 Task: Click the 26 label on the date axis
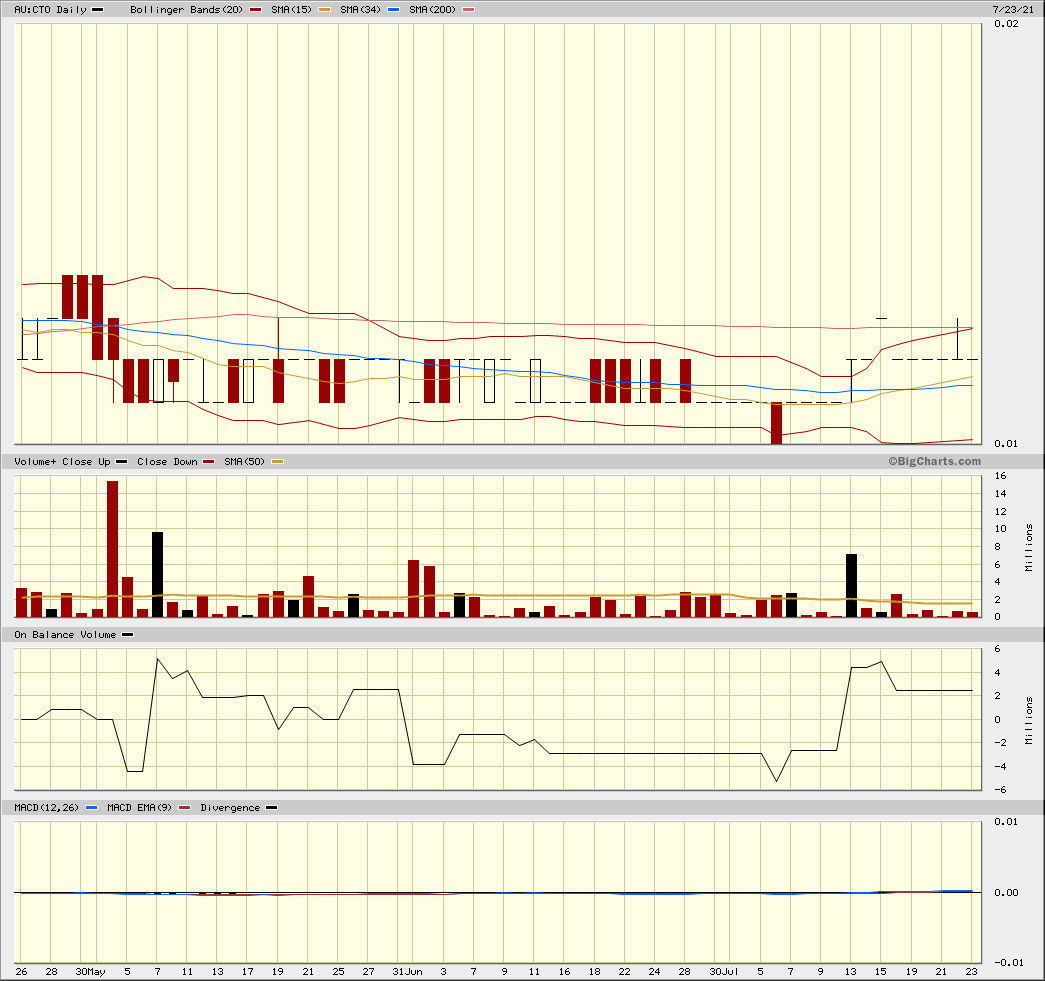[22, 972]
